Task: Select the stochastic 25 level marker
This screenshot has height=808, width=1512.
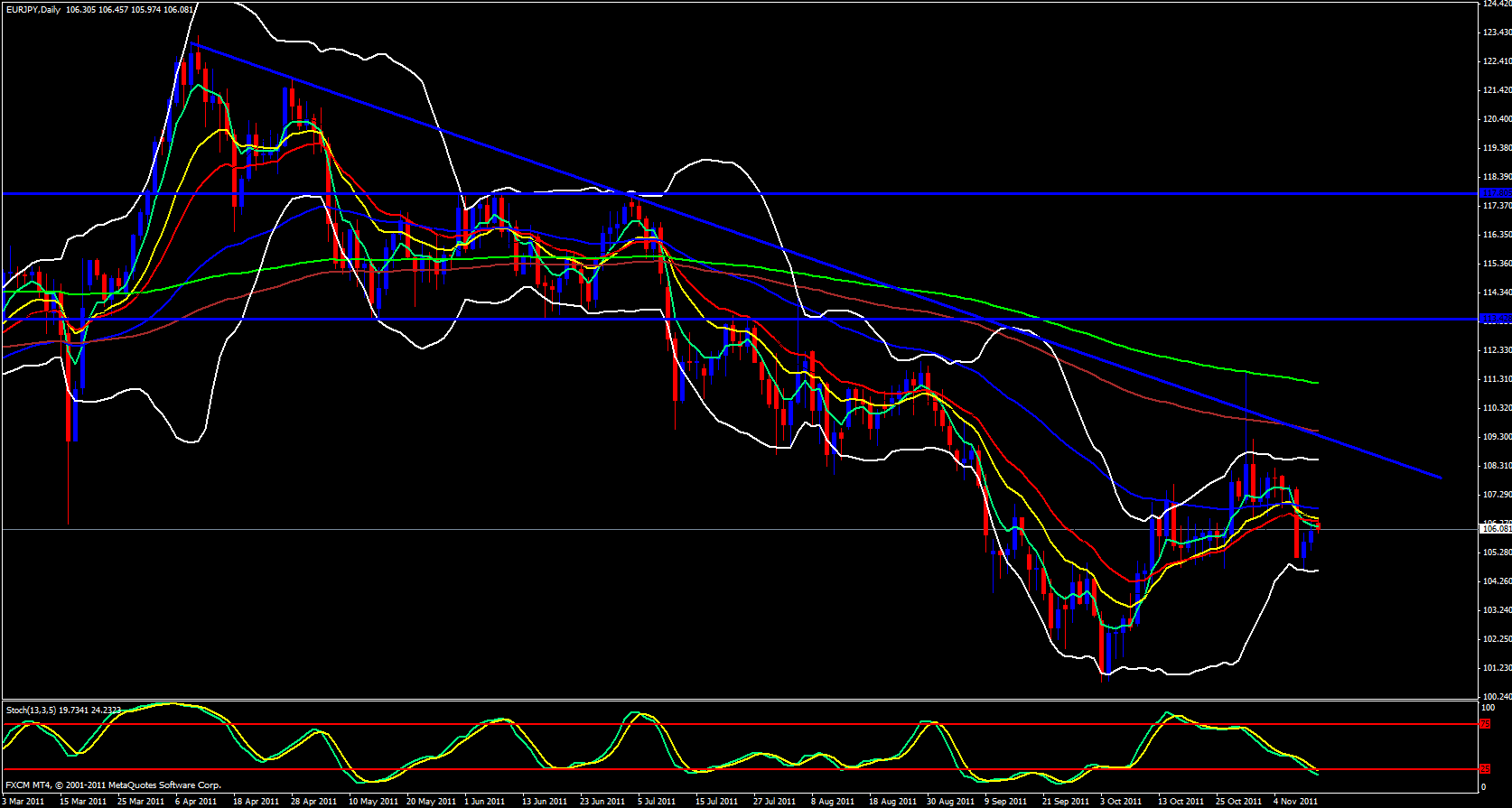Action: coord(1485,769)
